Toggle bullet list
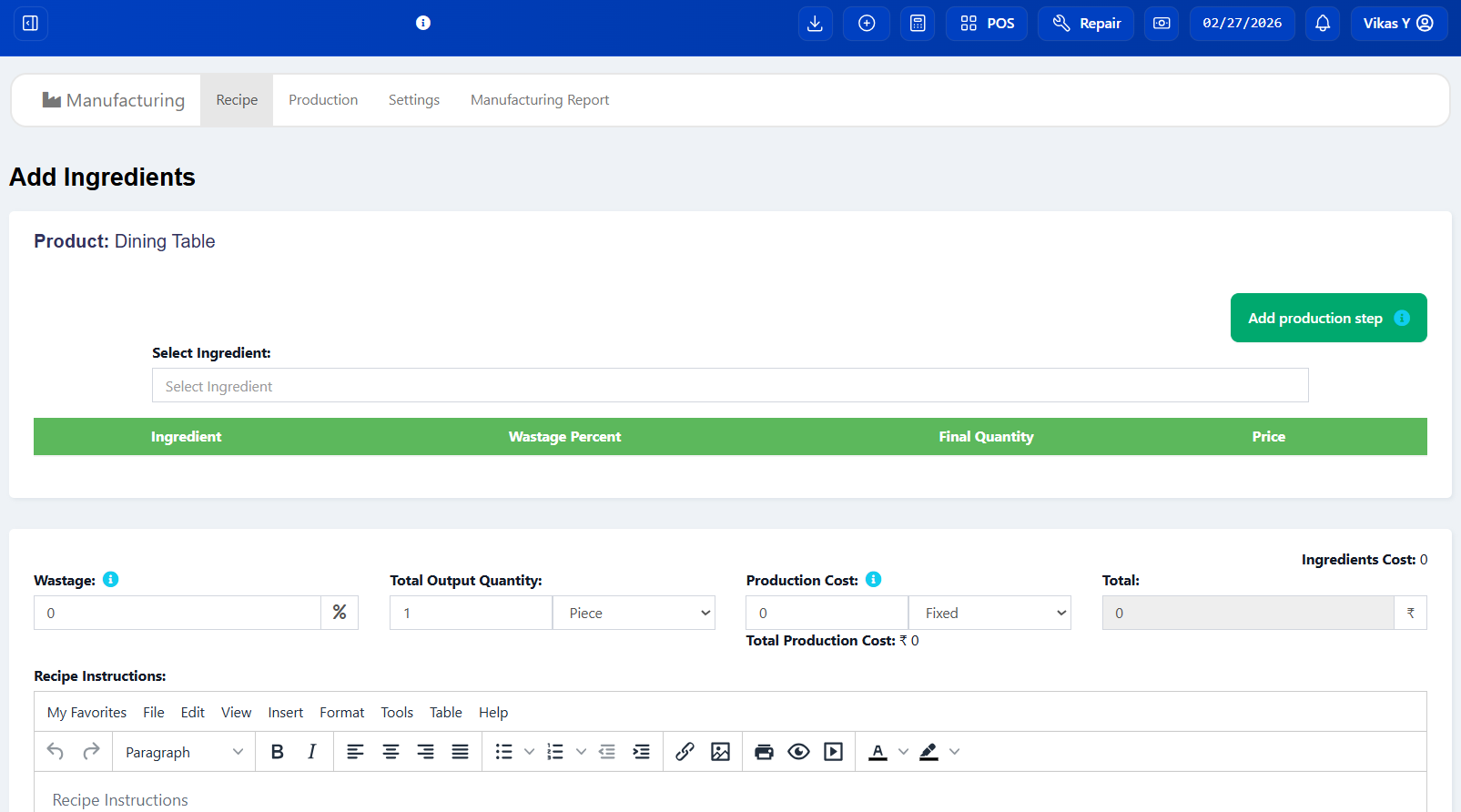This screenshot has height=812, width=1461. tap(503, 751)
